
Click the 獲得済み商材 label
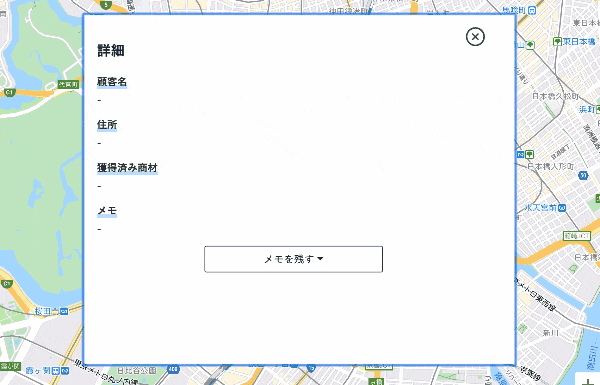tap(127, 168)
